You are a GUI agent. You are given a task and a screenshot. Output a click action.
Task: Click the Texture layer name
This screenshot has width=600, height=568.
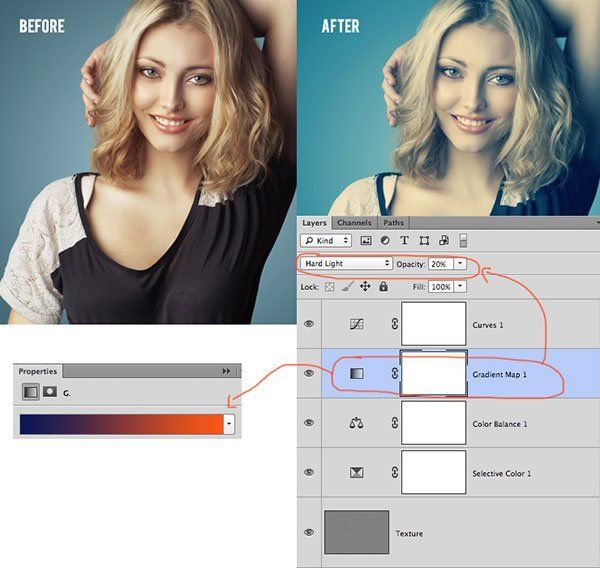click(409, 534)
